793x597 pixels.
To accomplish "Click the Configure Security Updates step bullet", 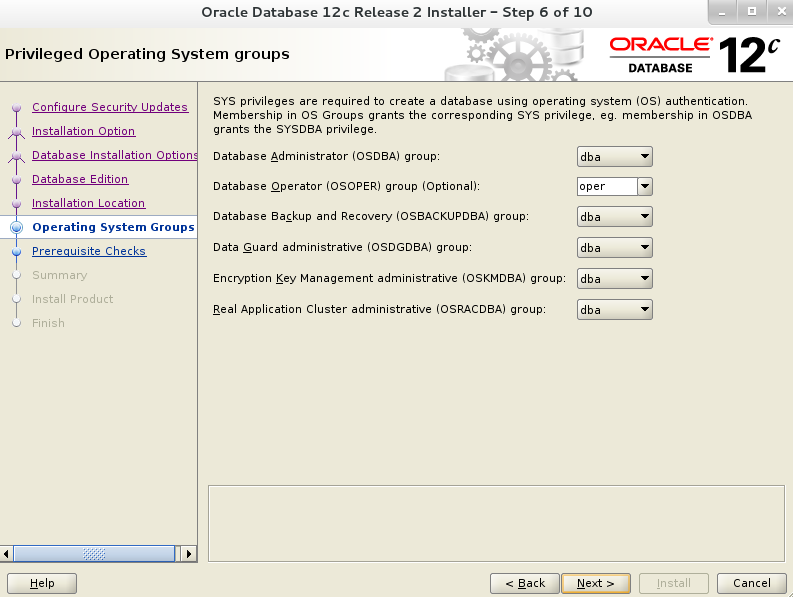I will point(17,107).
